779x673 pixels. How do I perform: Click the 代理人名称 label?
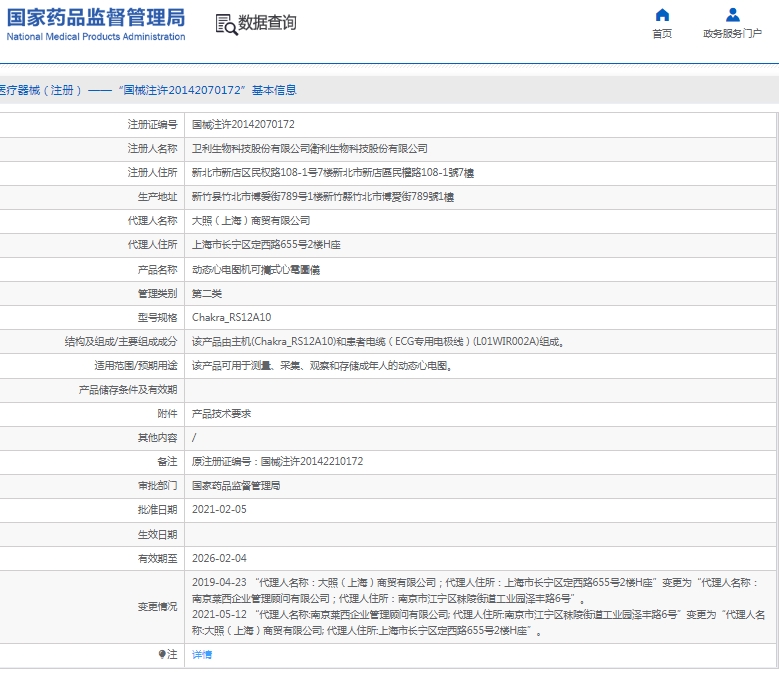click(x=153, y=221)
